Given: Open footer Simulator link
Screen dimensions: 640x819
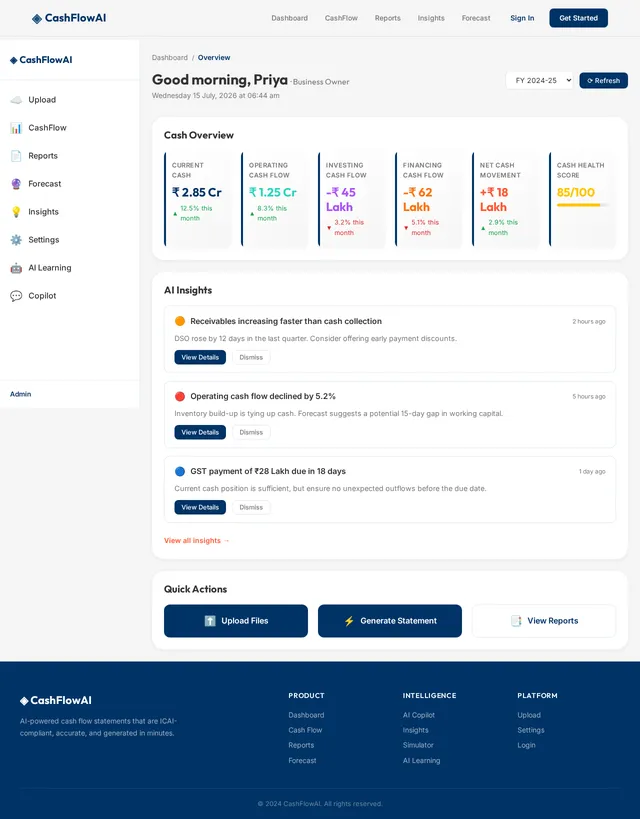Looking at the screenshot, I should [418, 745].
